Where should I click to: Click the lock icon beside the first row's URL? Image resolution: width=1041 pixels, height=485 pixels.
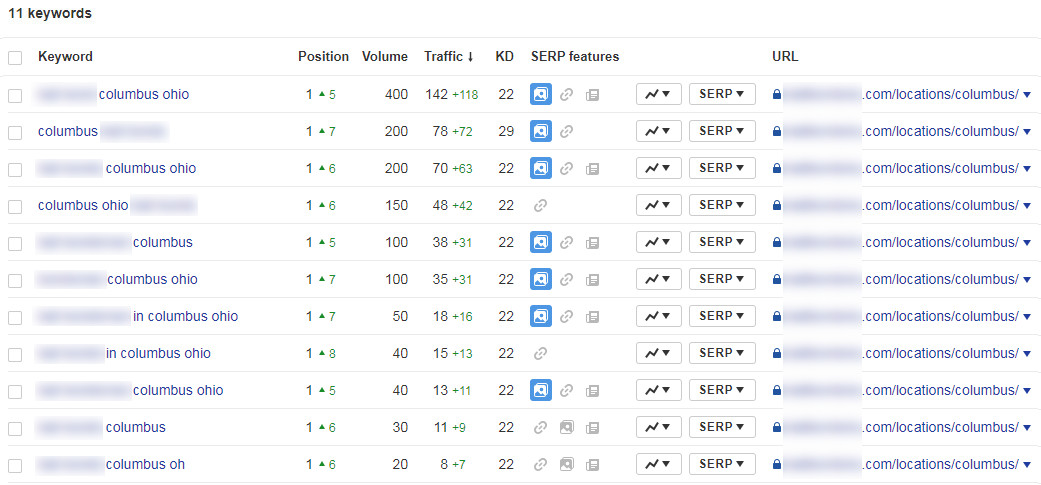(776, 95)
